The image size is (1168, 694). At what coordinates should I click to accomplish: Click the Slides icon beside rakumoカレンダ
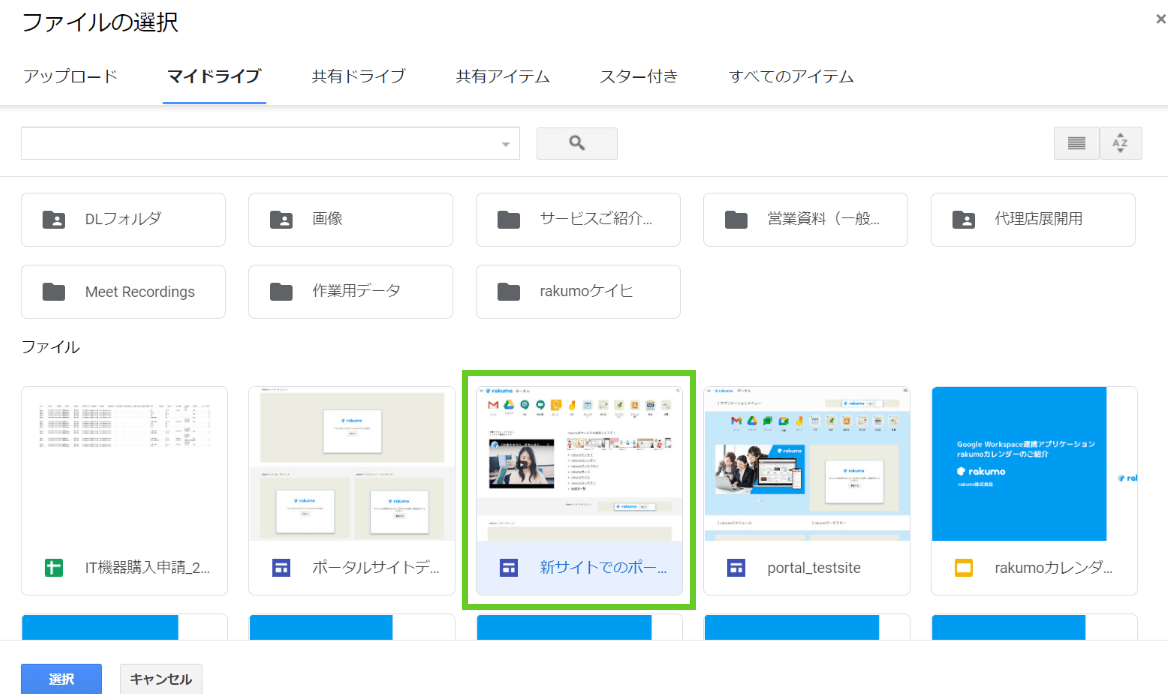pos(964,568)
